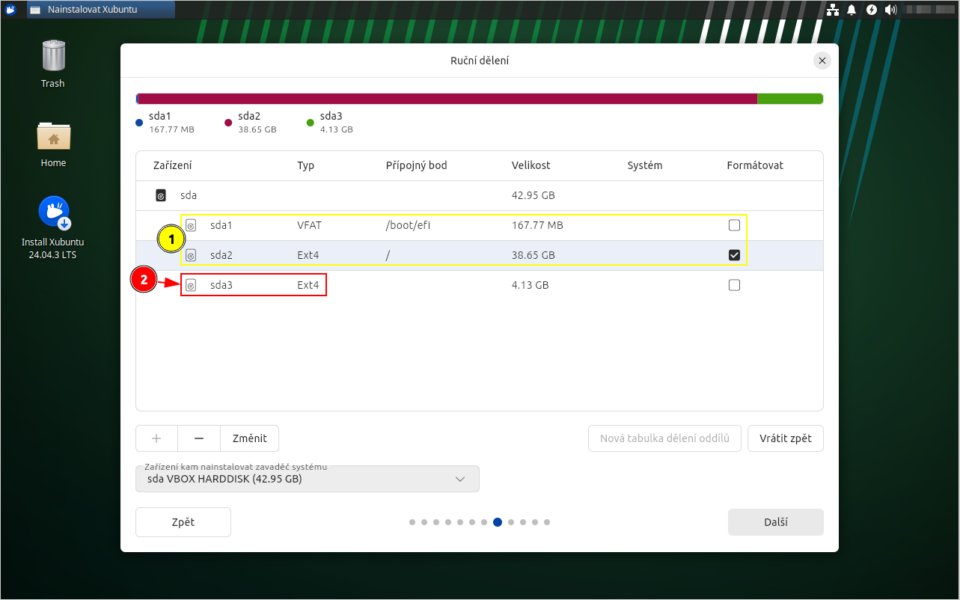Screen dimensions: 960x600
Task: Click the network icon in top panel
Action: (832, 10)
